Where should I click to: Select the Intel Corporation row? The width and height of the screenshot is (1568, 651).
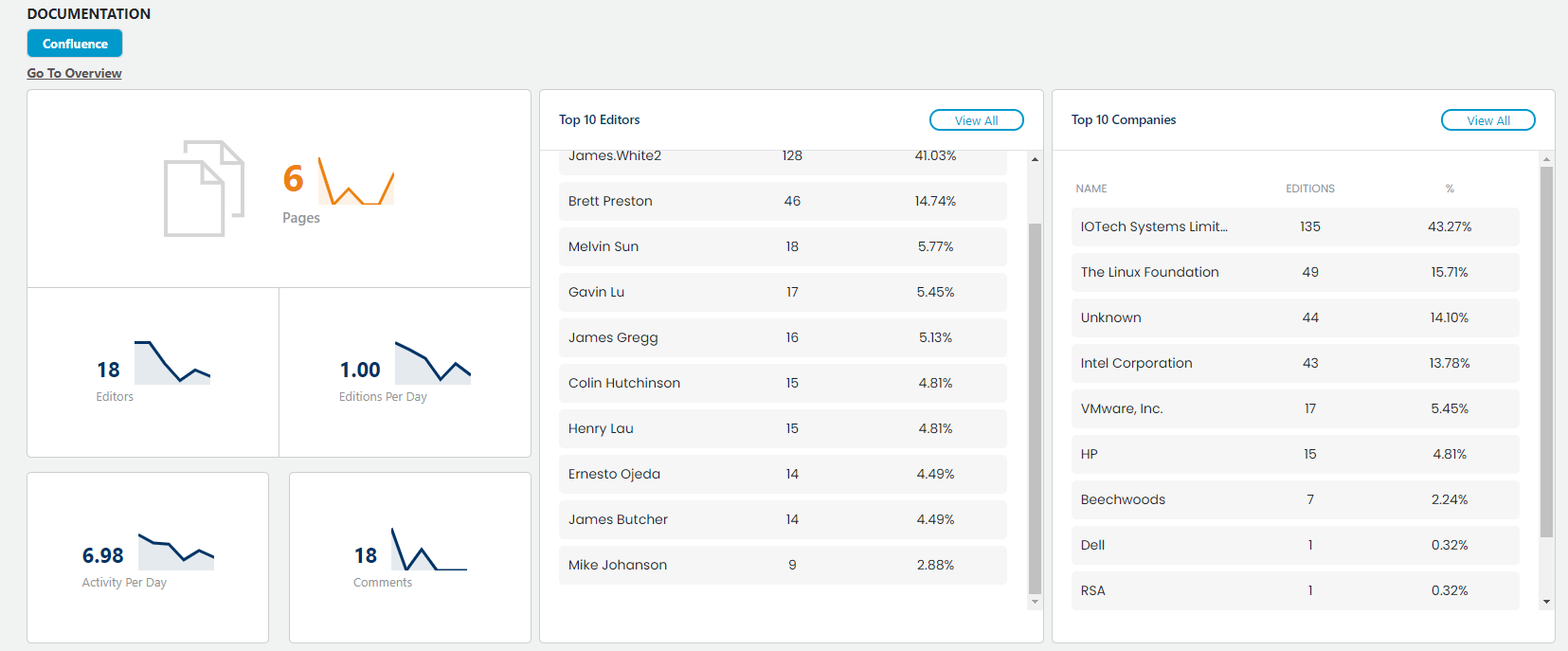(1294, 363)
